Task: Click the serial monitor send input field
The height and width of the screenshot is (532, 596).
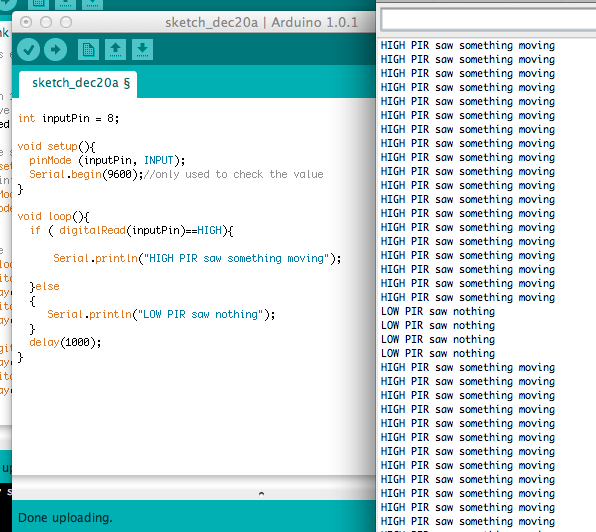Action: 488,19
